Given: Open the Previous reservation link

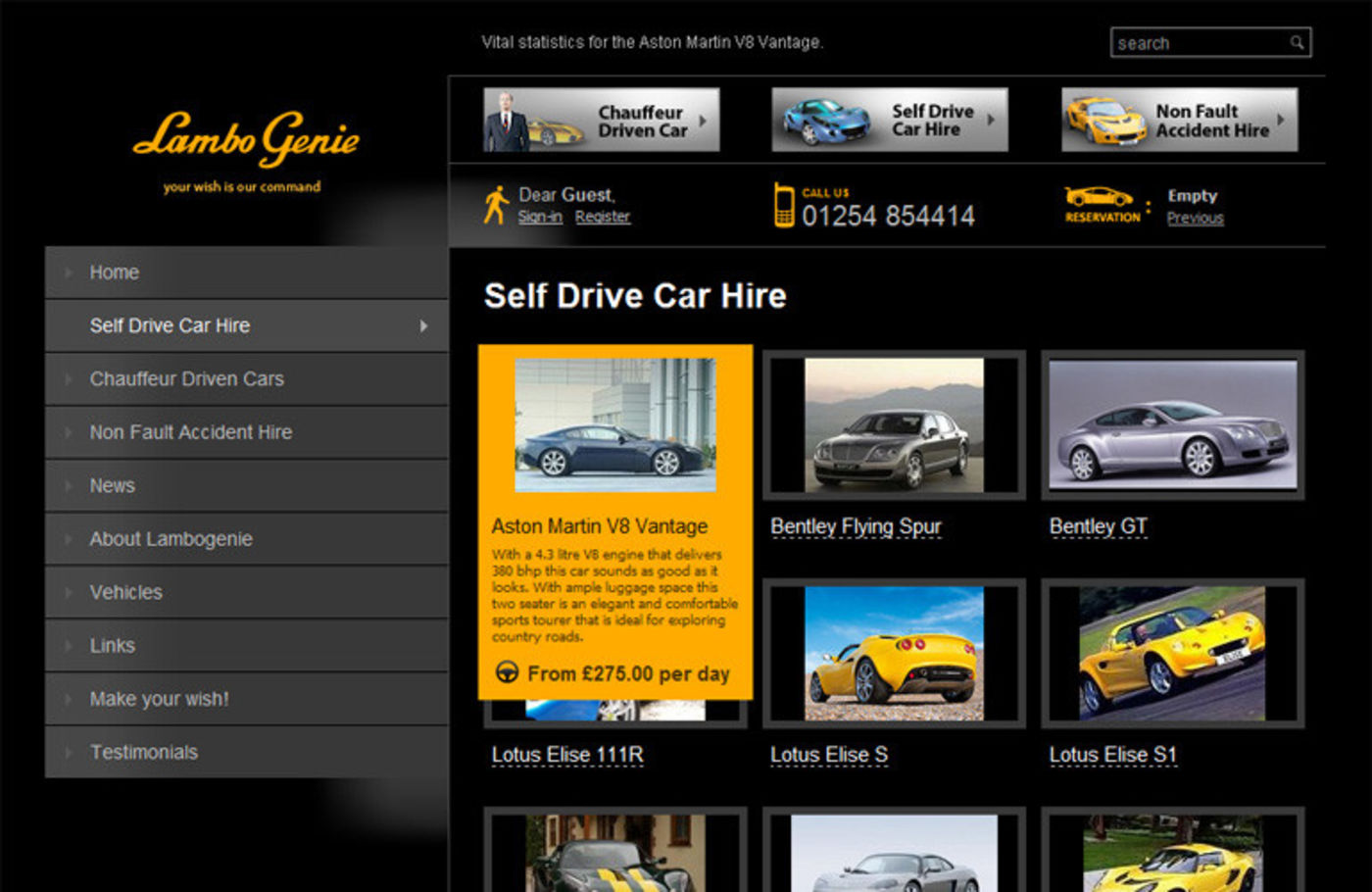Looking at the screenshot, I should (1195, 218).
